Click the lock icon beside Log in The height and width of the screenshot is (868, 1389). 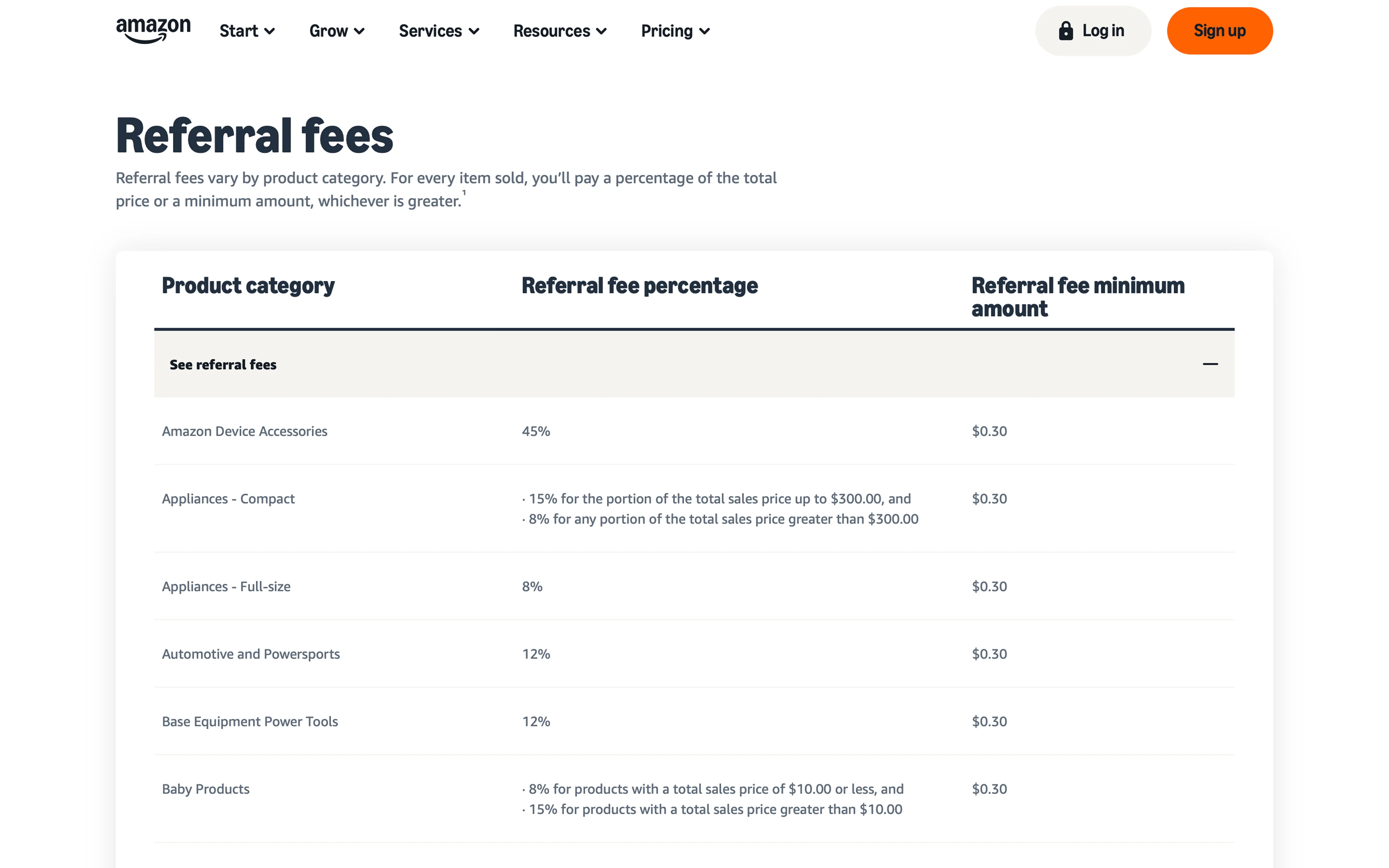tap(1065, 31)
